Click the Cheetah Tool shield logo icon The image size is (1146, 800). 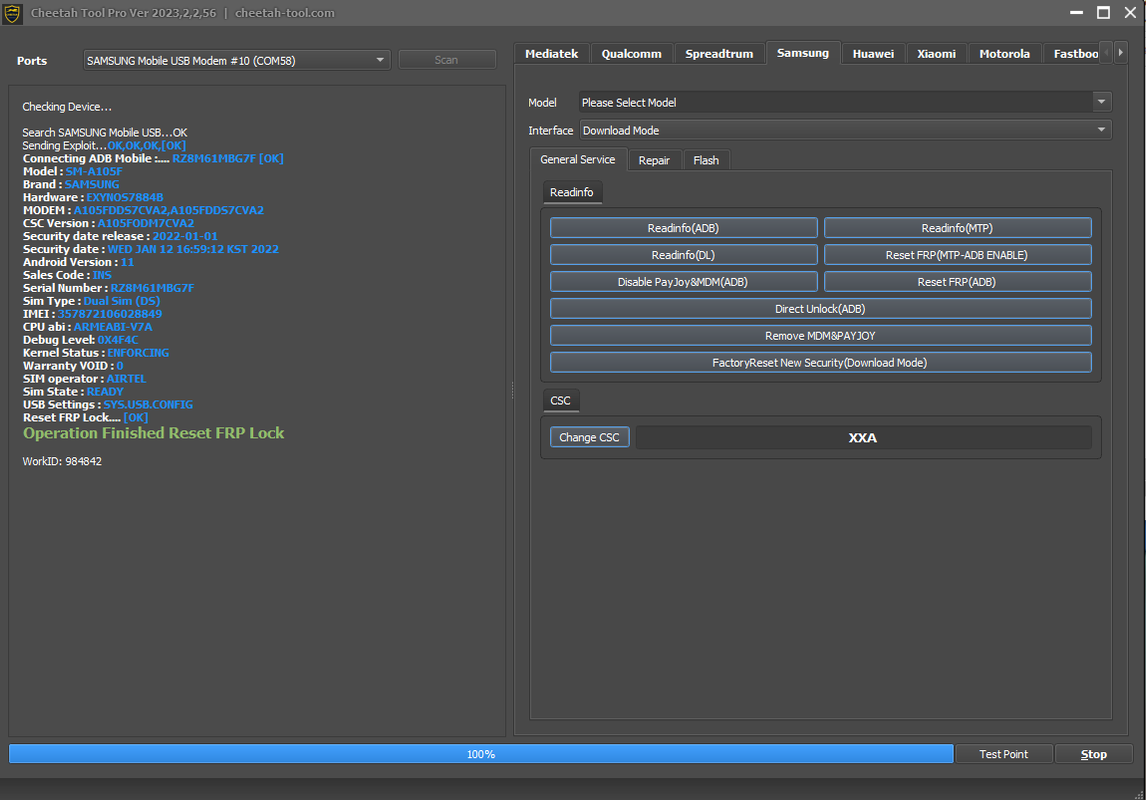pos(12,13)
